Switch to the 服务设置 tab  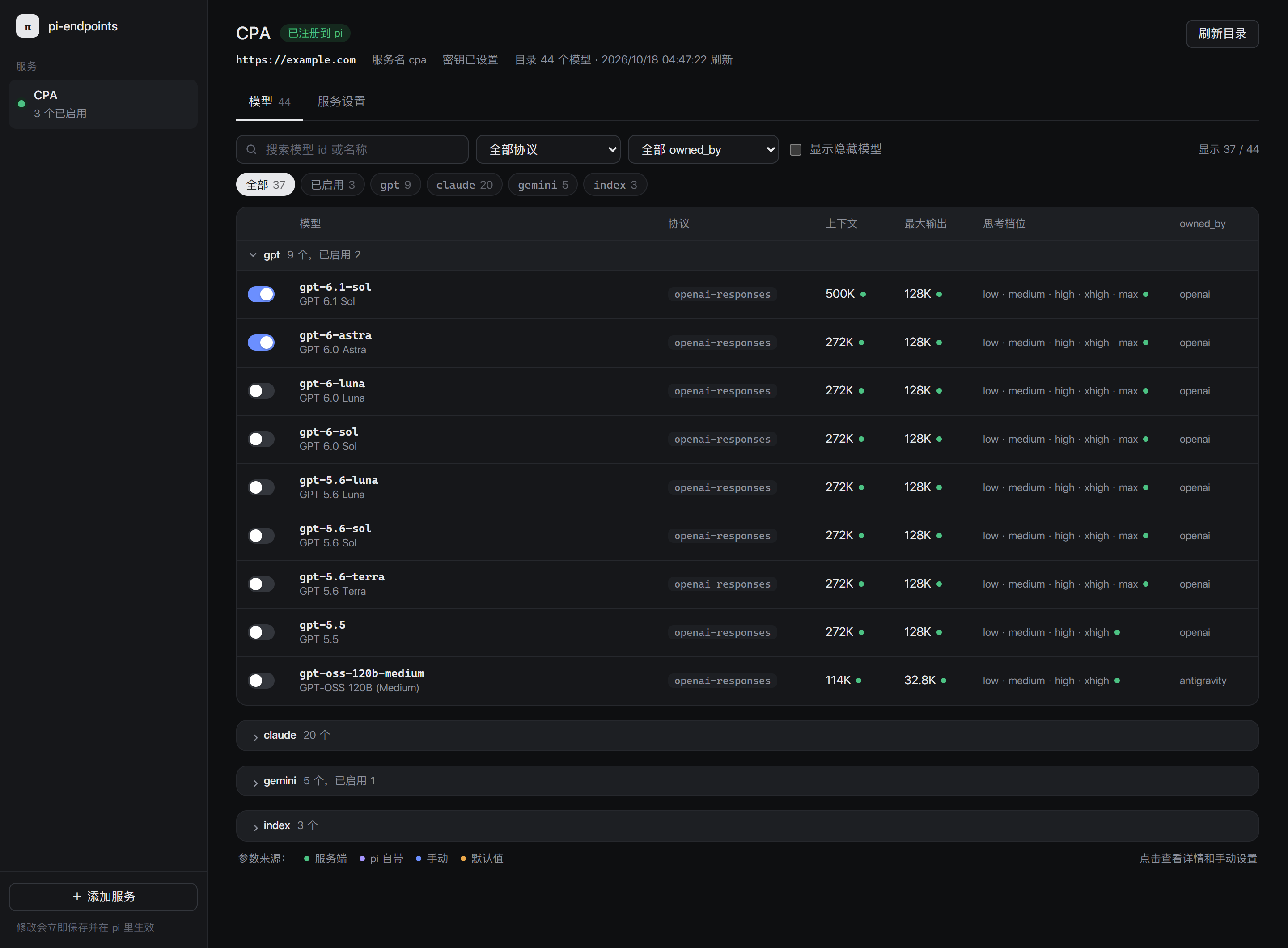click(x=342, y=102)
